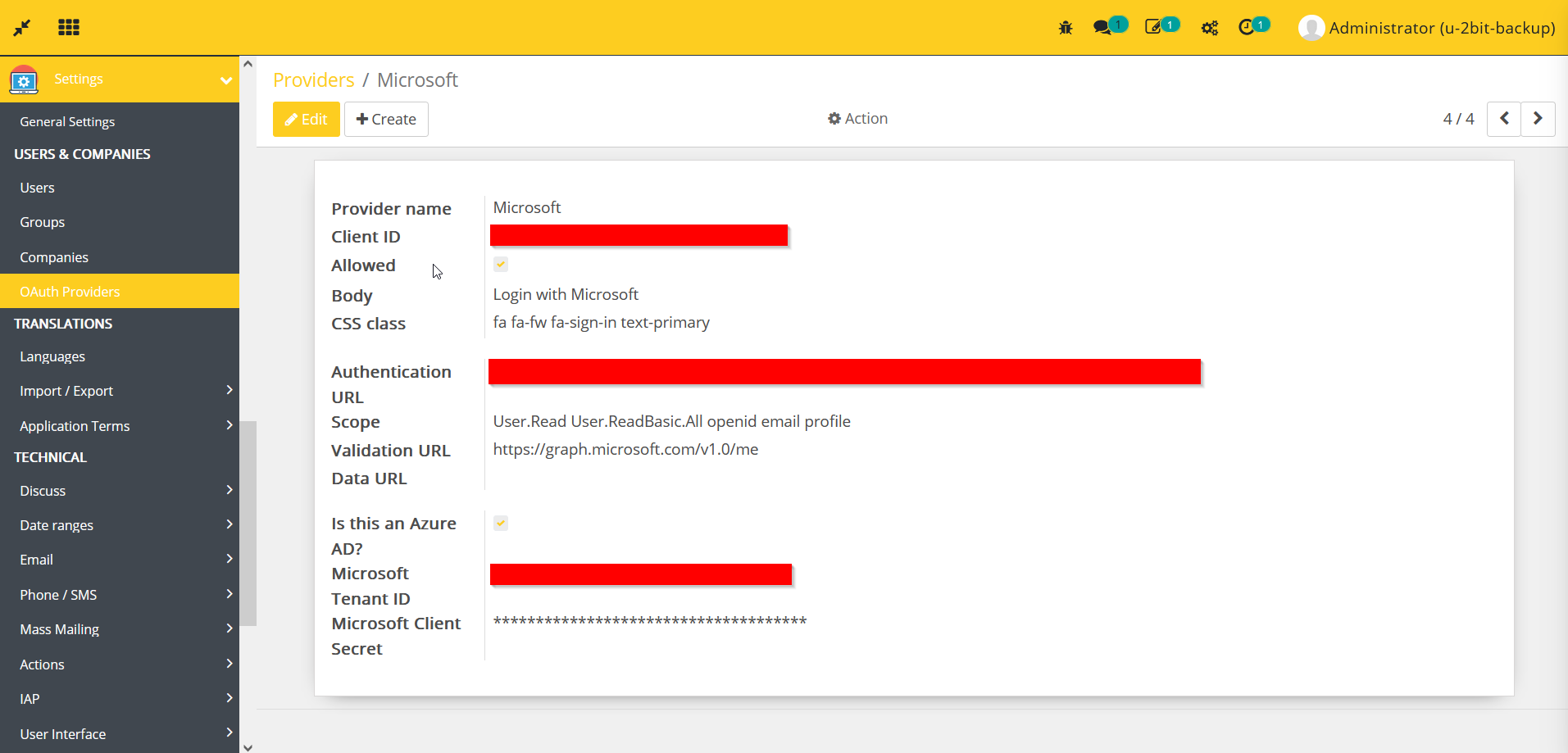Click the Settings app icon in sidebar
This screenshot has width=1568, height=753.
[x=23, y=79]
